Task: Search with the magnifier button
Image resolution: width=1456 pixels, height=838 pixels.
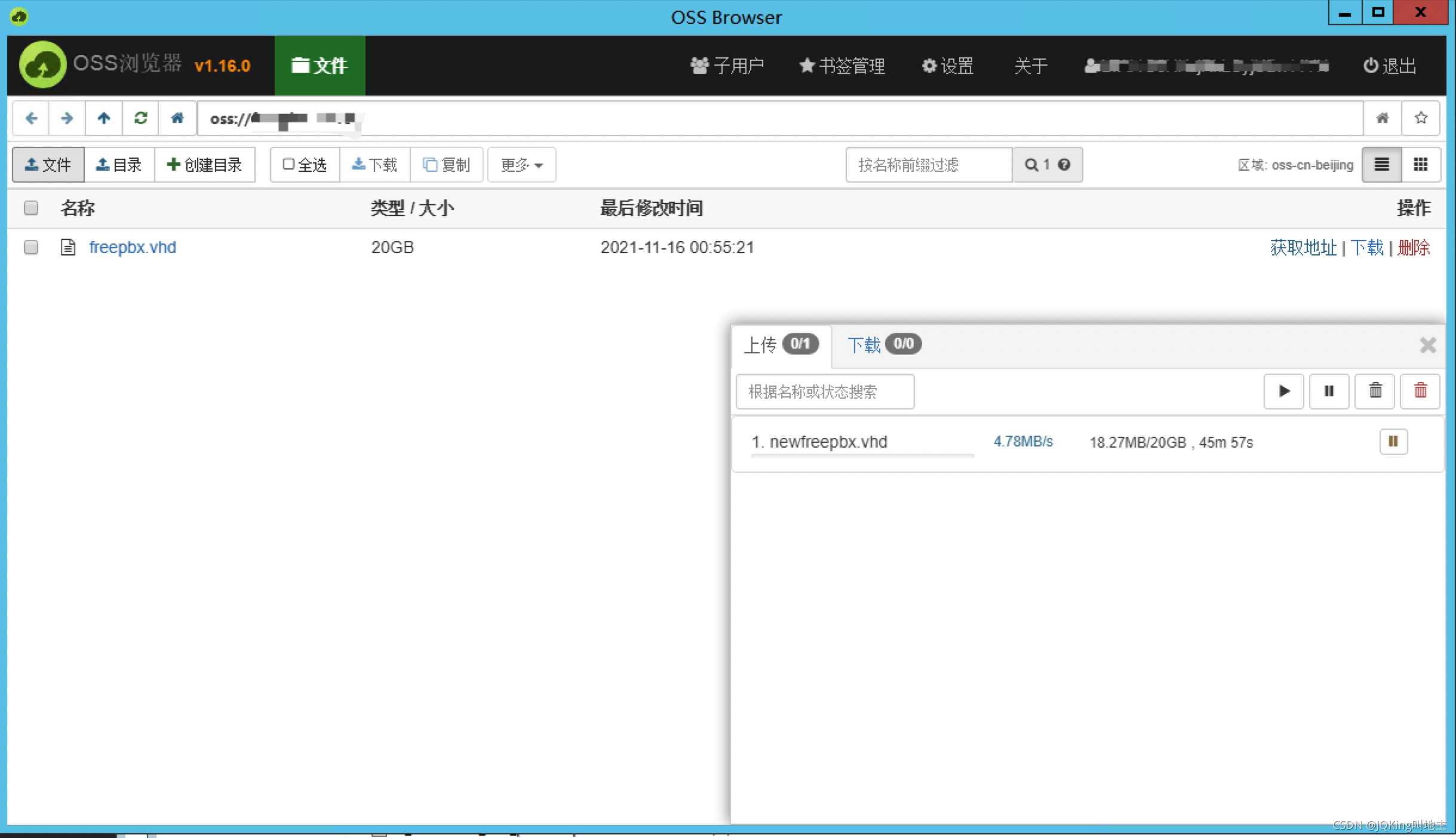Action: (1031, 165)
